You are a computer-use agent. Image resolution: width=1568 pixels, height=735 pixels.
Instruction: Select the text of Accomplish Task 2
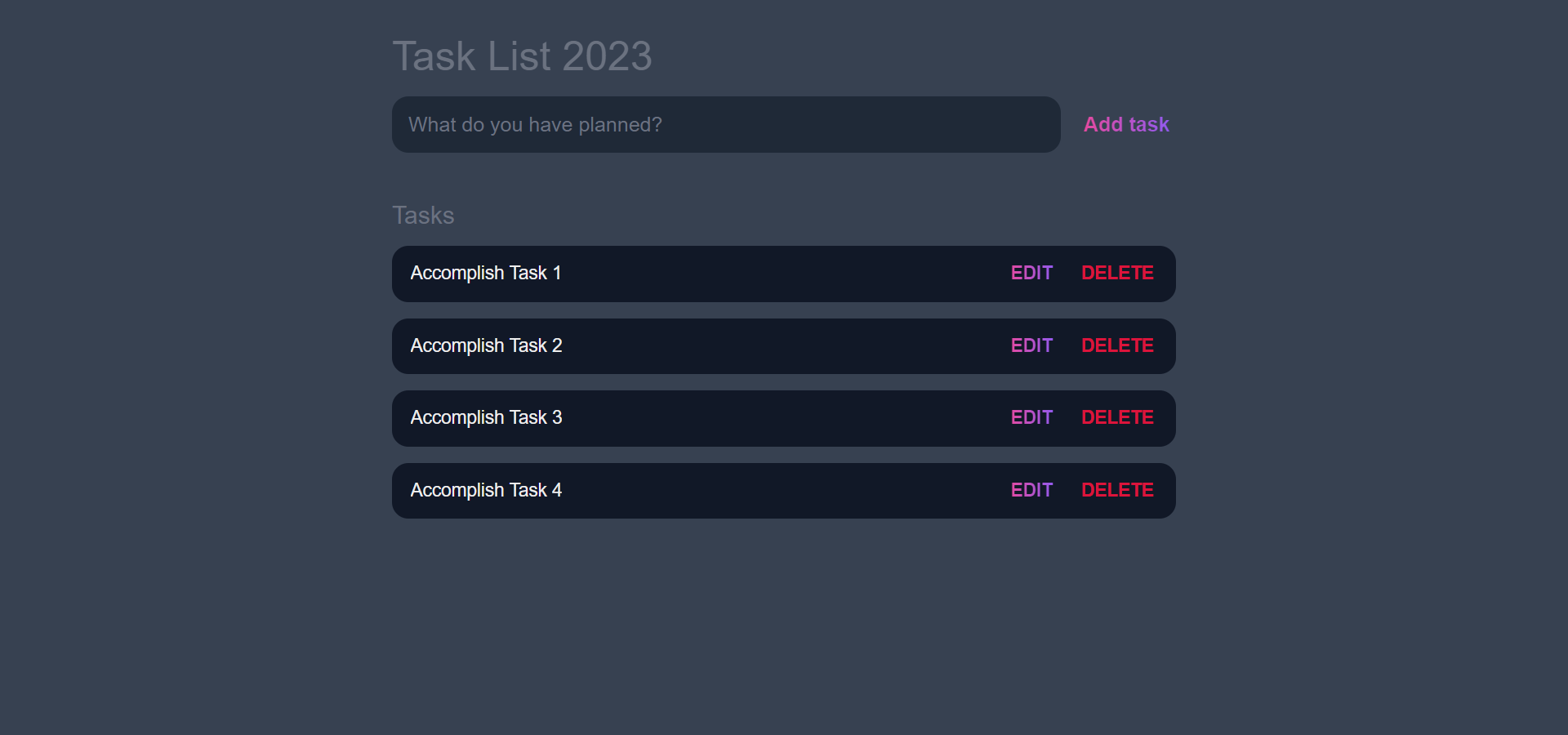tap(486, 345)
